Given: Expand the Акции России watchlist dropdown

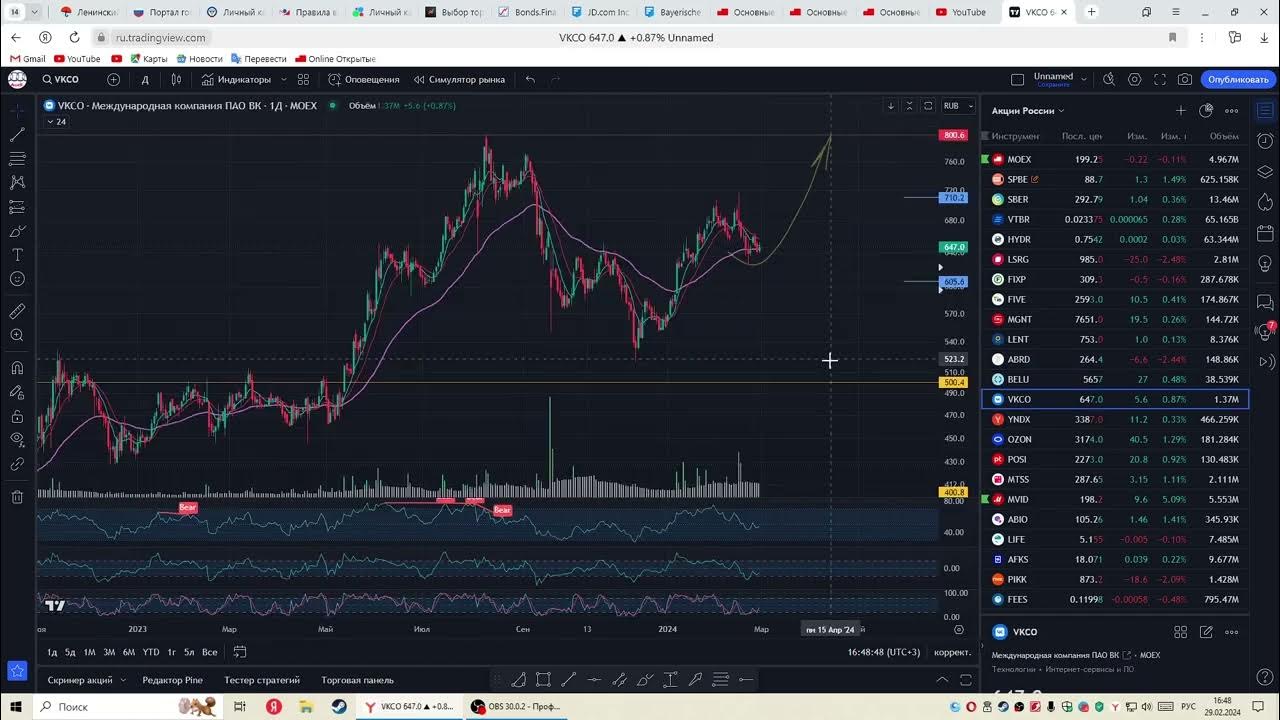Looking at the screenshot, I should 1028,111.
